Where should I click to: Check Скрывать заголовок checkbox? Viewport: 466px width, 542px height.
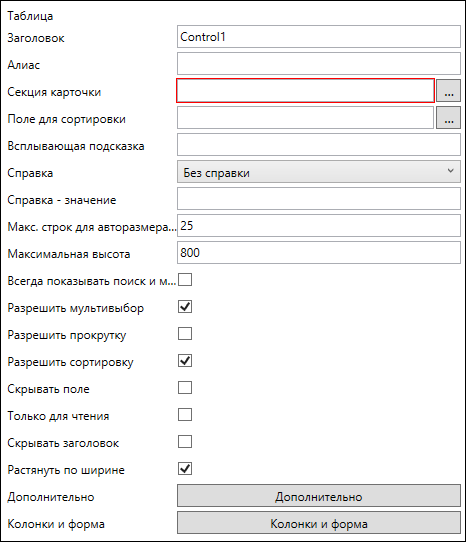point(185,441)
